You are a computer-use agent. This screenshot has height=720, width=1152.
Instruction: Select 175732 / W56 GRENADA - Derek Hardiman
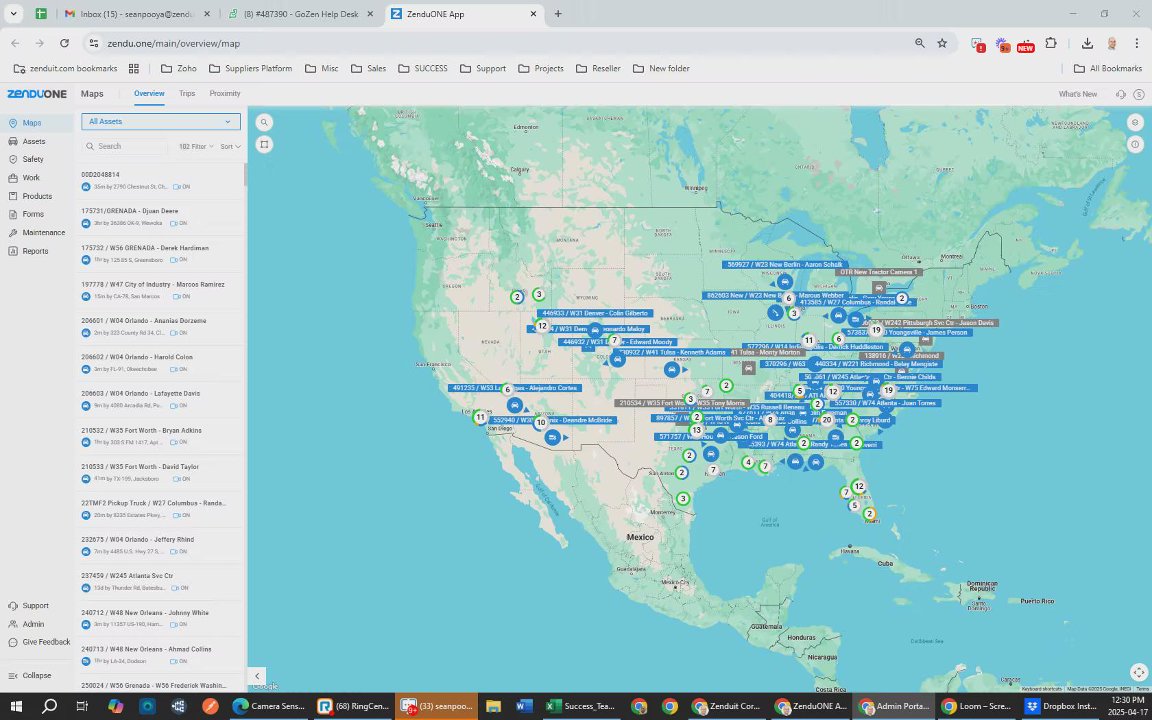click(x=159, y=253)
